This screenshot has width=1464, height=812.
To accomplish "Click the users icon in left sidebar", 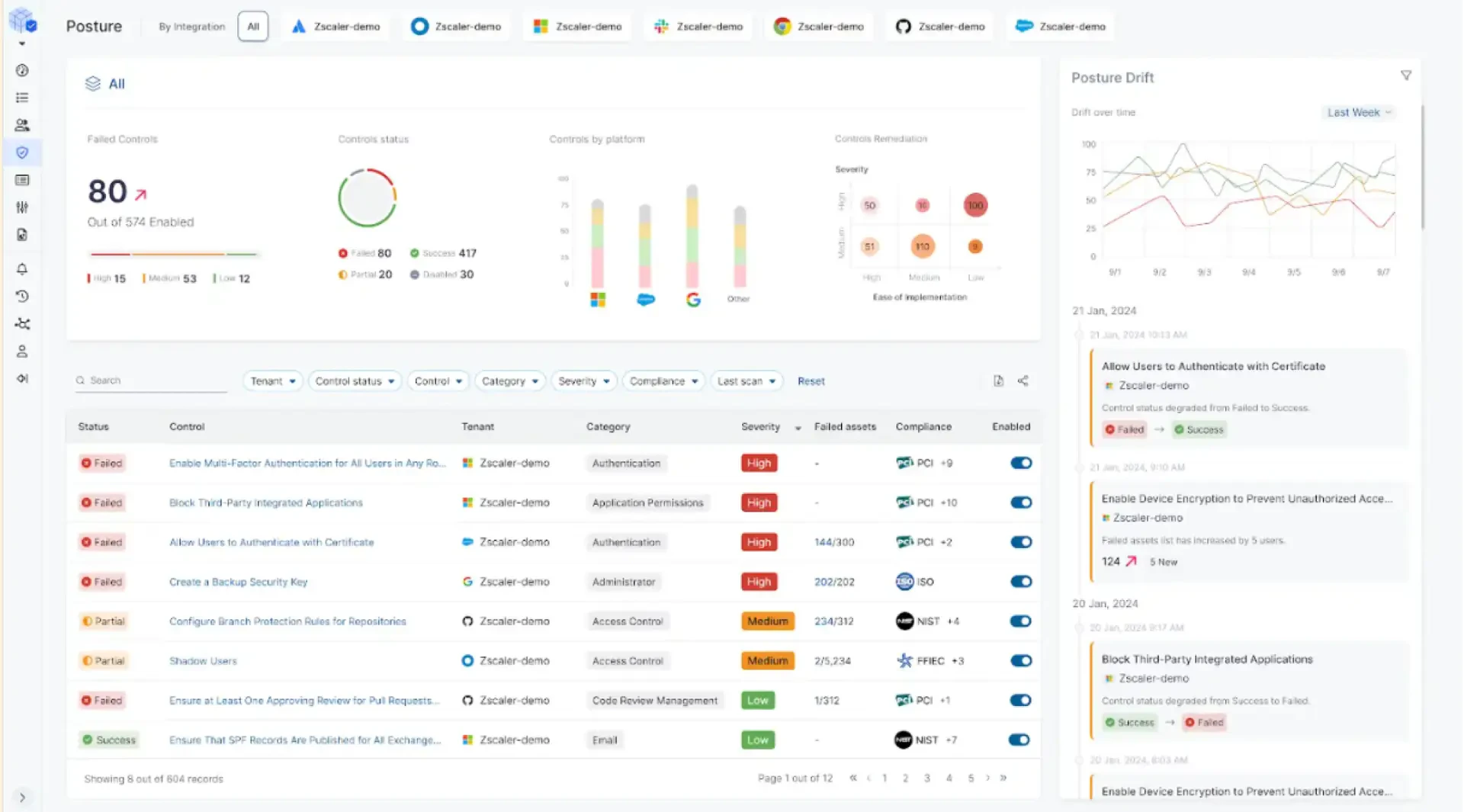I will 22,125.
